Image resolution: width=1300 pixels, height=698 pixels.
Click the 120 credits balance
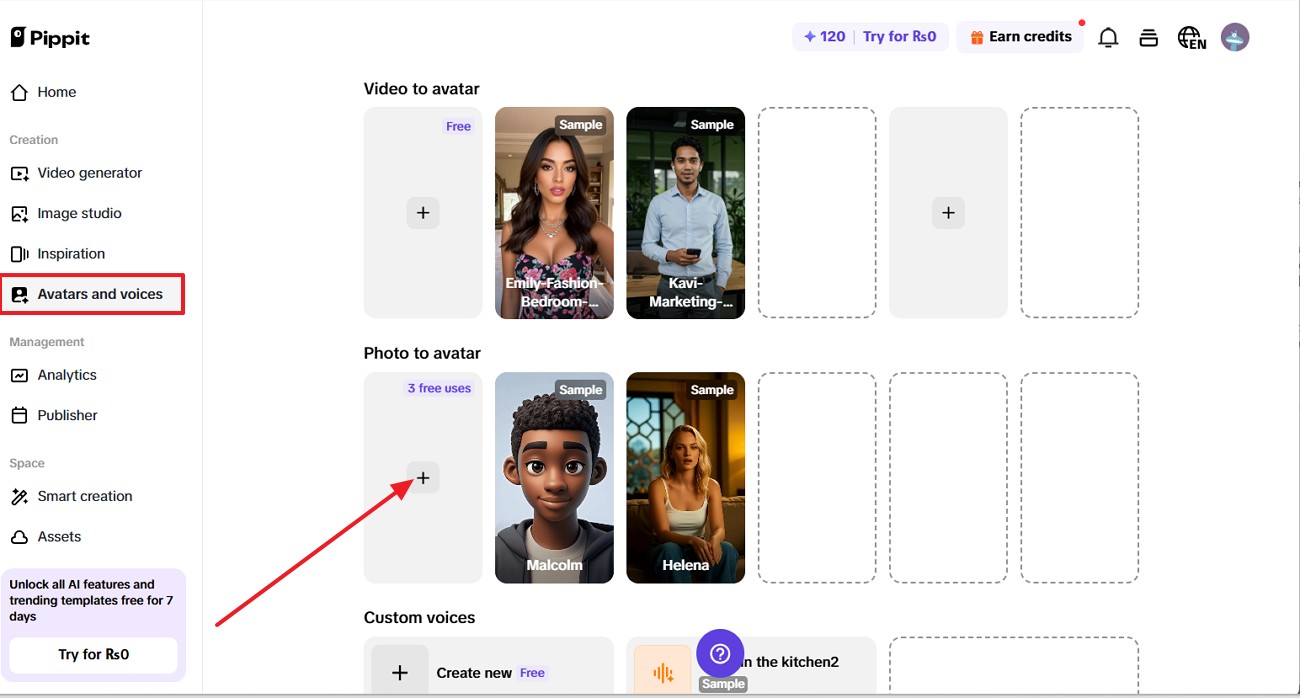(825, 37)
